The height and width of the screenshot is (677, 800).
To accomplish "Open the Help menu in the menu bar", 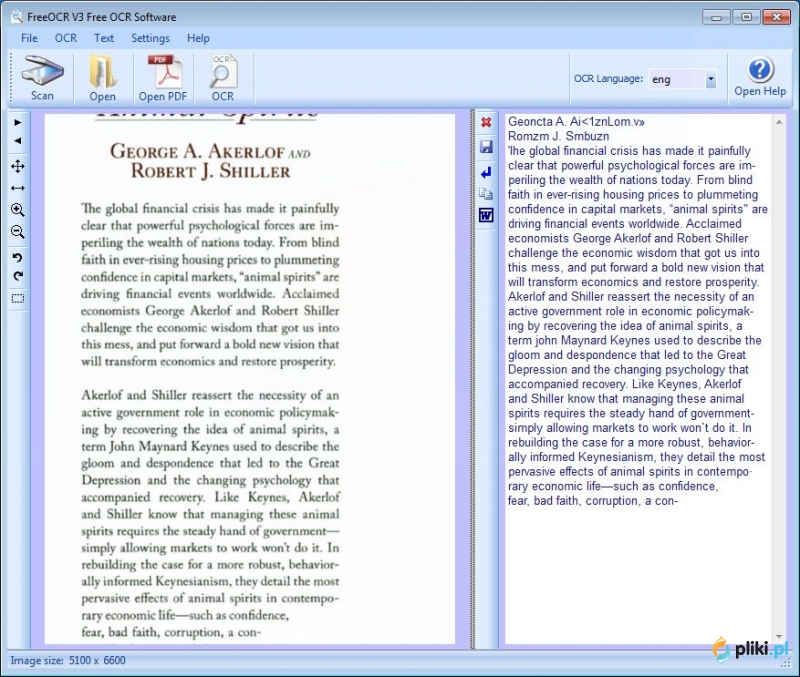I will [x=198, y=38].
